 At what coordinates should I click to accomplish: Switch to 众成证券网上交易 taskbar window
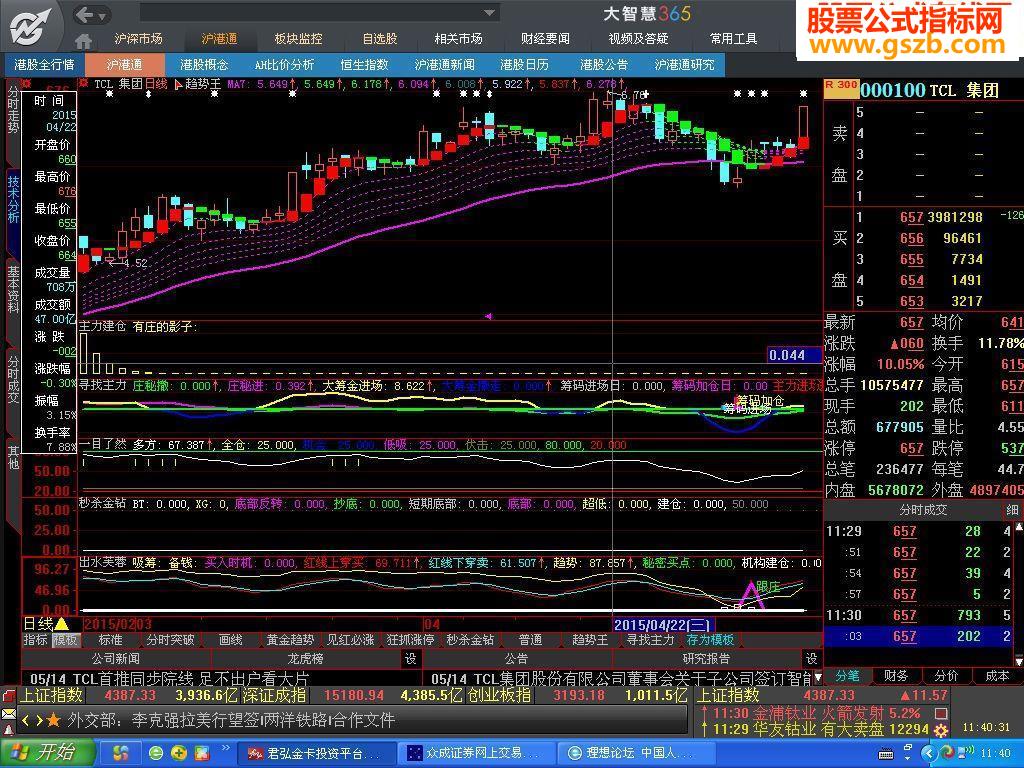(x=476, y=753)
